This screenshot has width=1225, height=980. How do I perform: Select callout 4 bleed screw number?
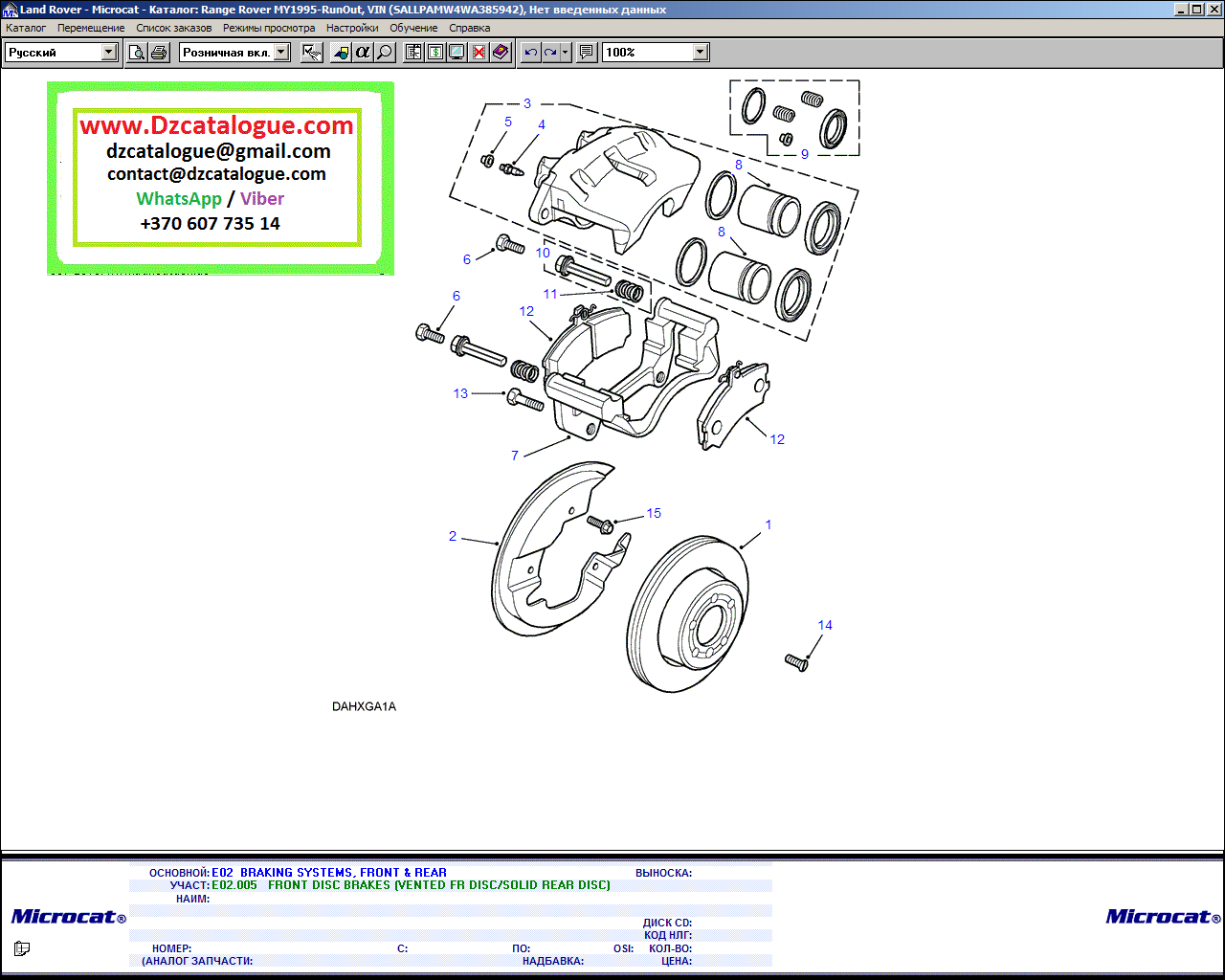(542, 124)
